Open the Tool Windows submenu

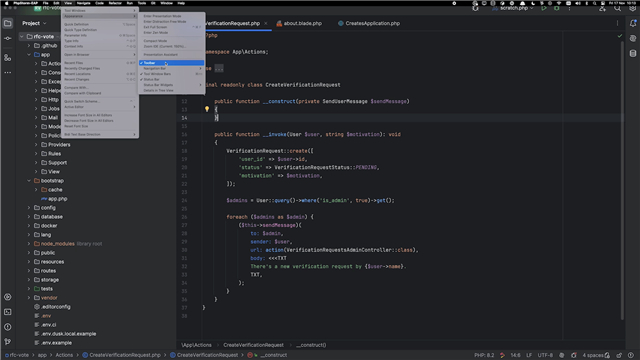[100, 11]
